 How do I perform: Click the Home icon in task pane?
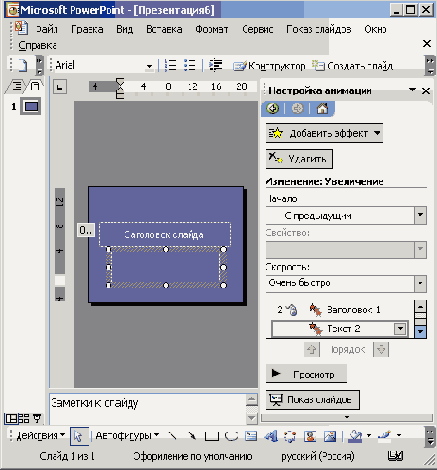(322, 108)
